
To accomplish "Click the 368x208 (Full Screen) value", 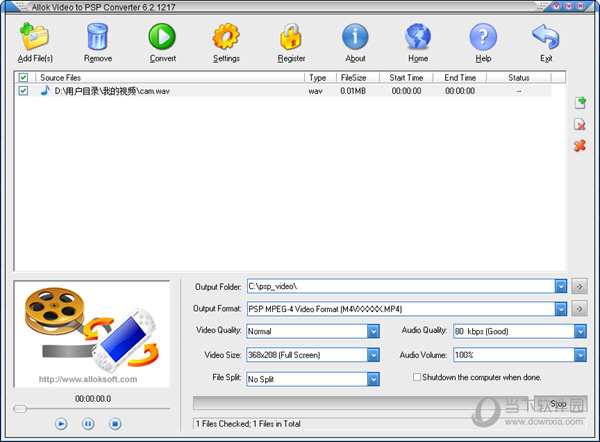I will (284, 355).
